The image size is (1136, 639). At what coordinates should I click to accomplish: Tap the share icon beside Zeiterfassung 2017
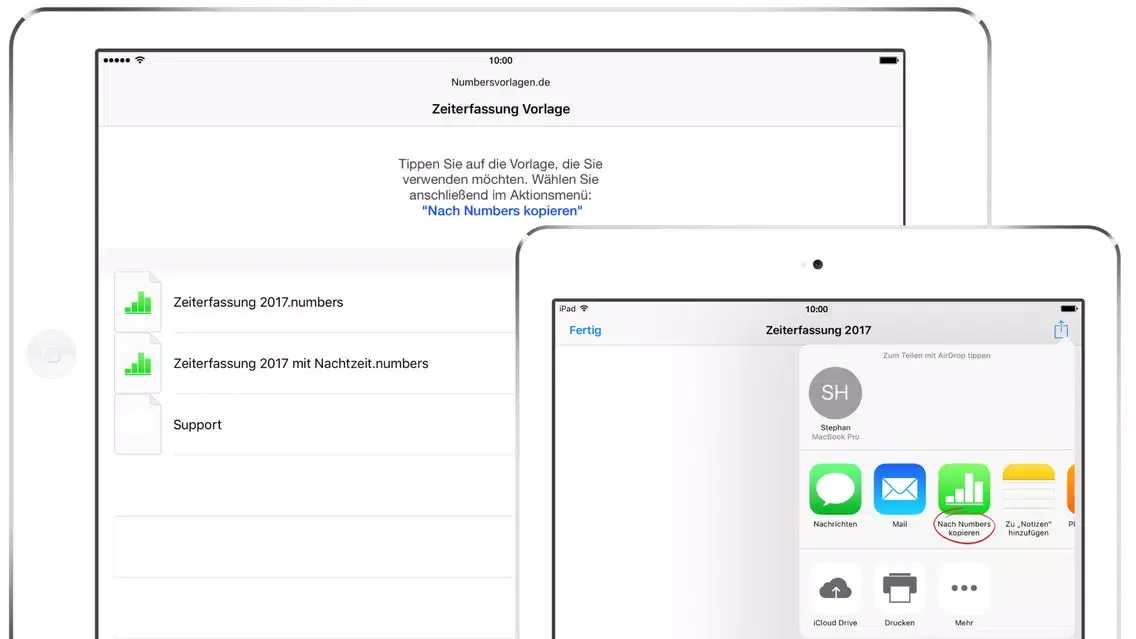coord(1061,330)
